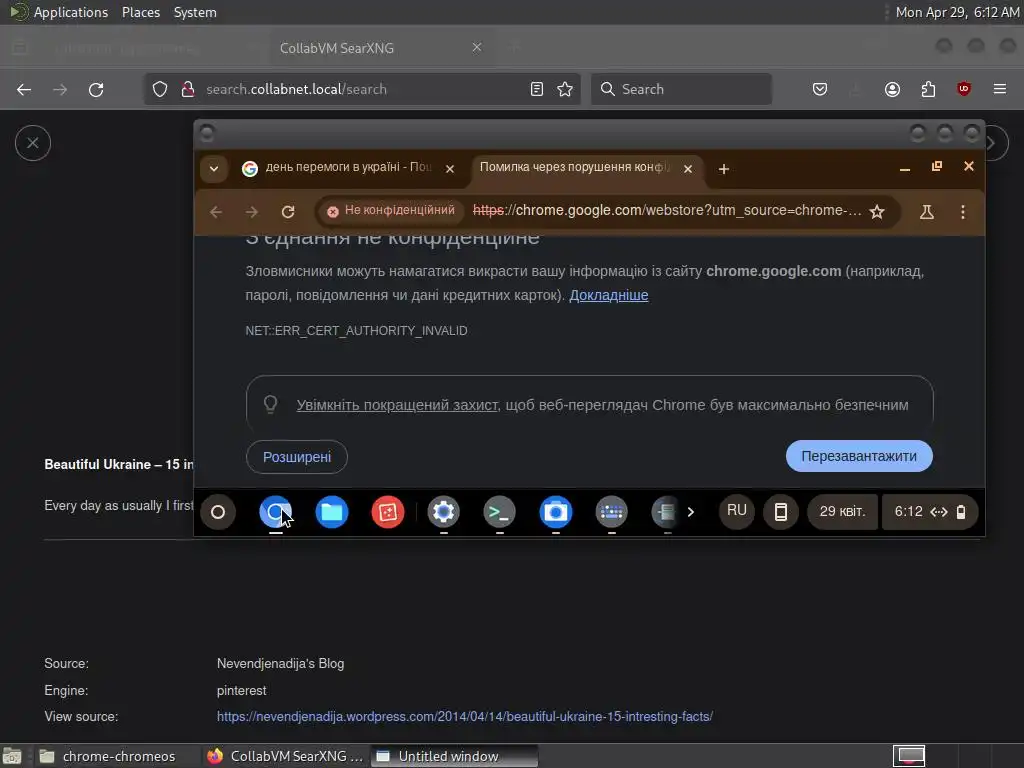1024x768 pixels.
Task: Click the uBlock Origin icon
Action: coord(964,89)
